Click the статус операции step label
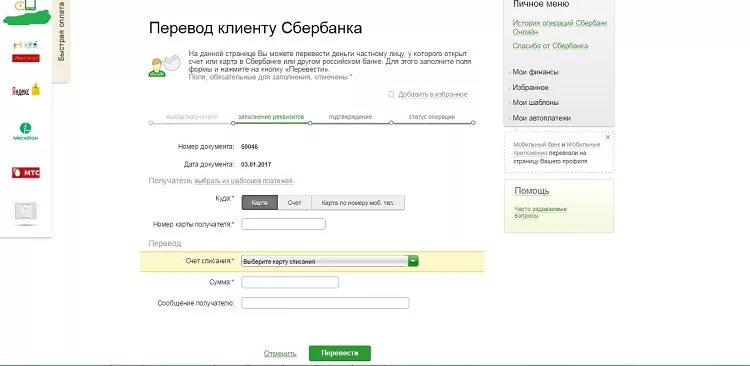The height and width of the screenshot is (366, 750). click(x=432, y=117)
